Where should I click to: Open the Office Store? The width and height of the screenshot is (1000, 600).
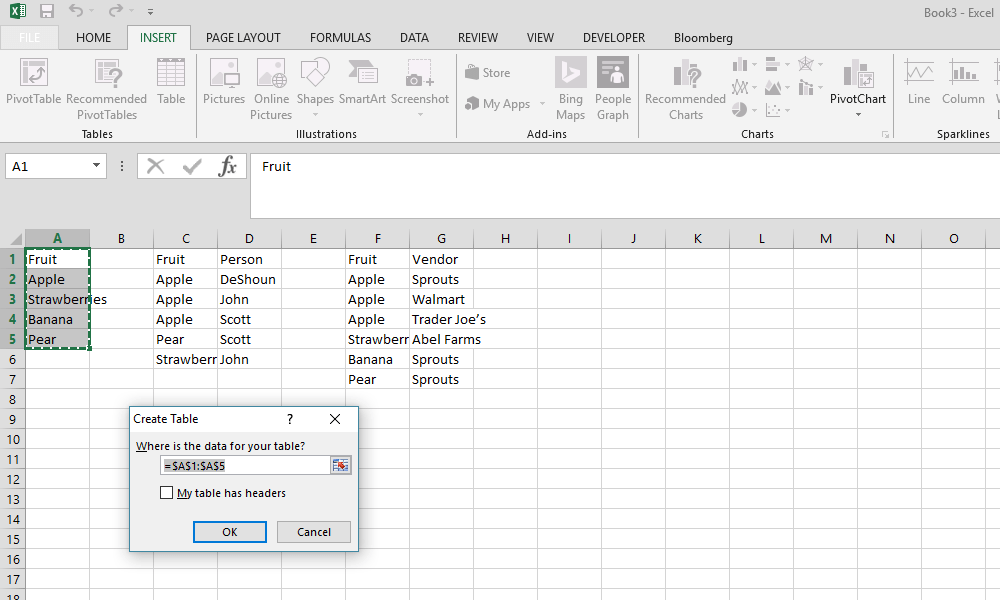[489, 72]
